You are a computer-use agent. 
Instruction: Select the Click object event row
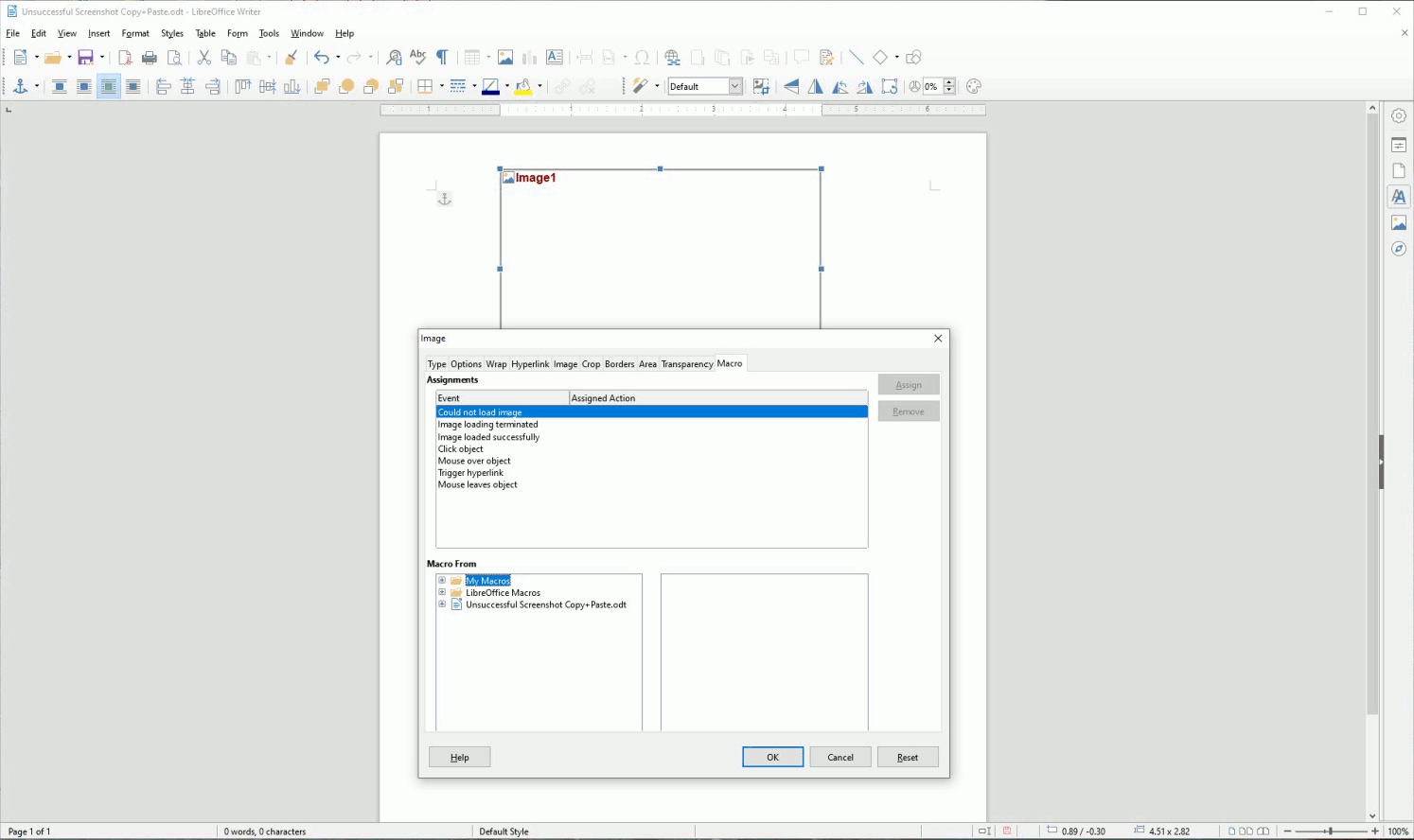(651, 449)
